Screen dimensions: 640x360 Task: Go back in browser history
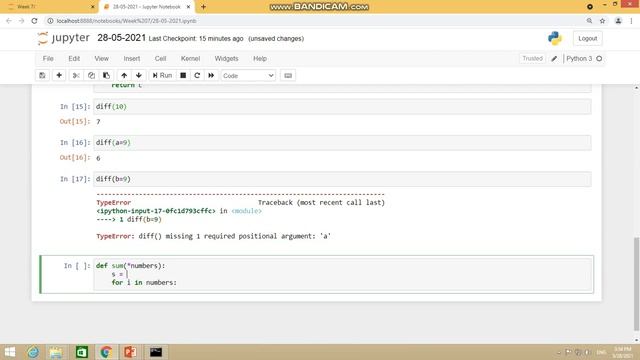pyautogui.click(x=9, y=21)
